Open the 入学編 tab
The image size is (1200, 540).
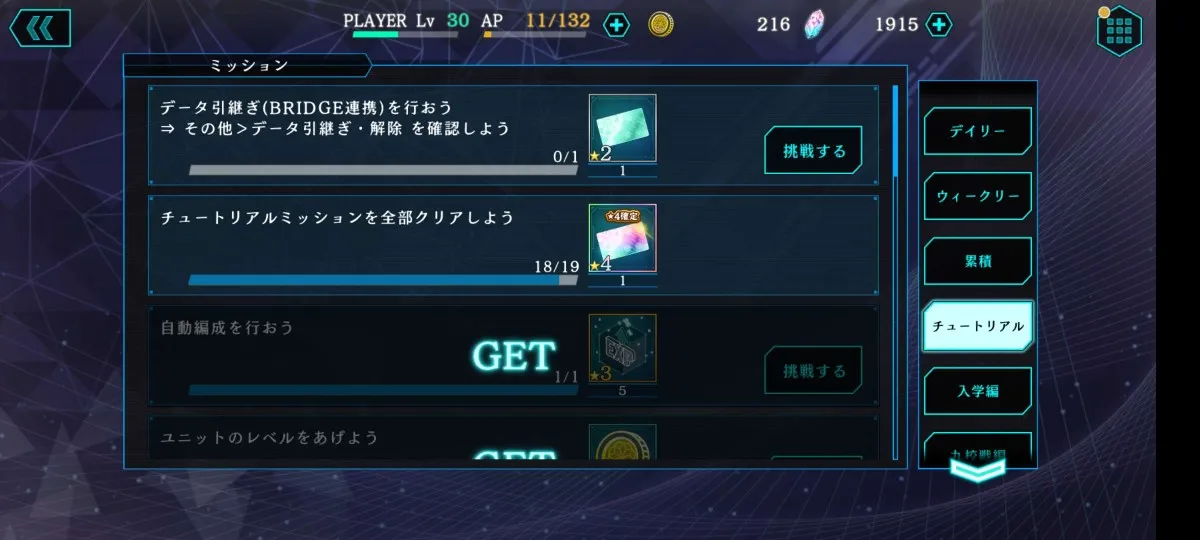pyautogui.click(x=978, y=391)
